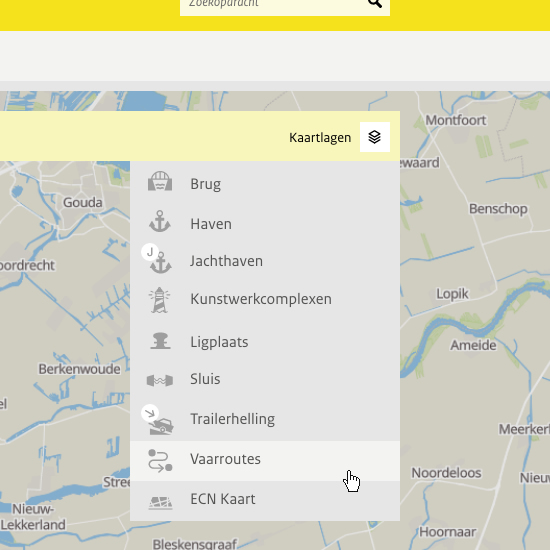Click the Haven anchor icon
Image resolution: width=550 pixels, height=550 pixels.
pyautogui.click(x=160, y=221)
